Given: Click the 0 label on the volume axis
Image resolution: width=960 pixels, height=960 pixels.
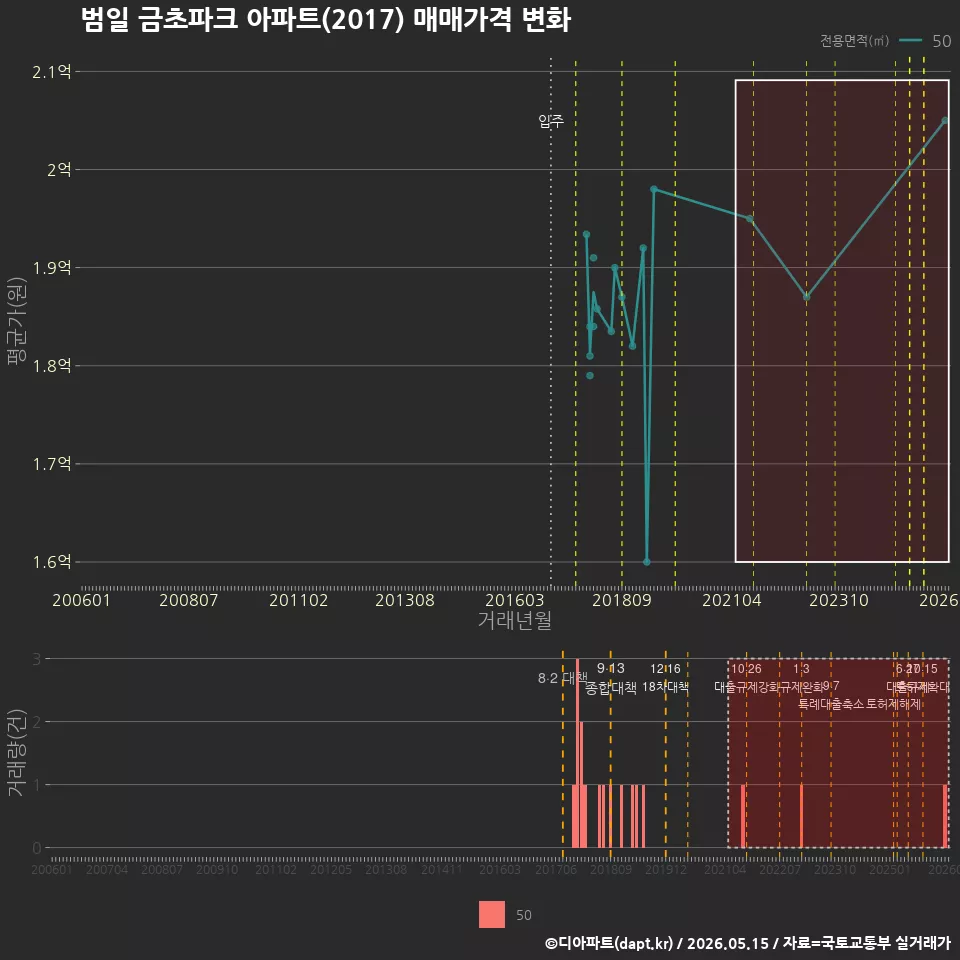Looking at the screenshot, I should point(37,848).
